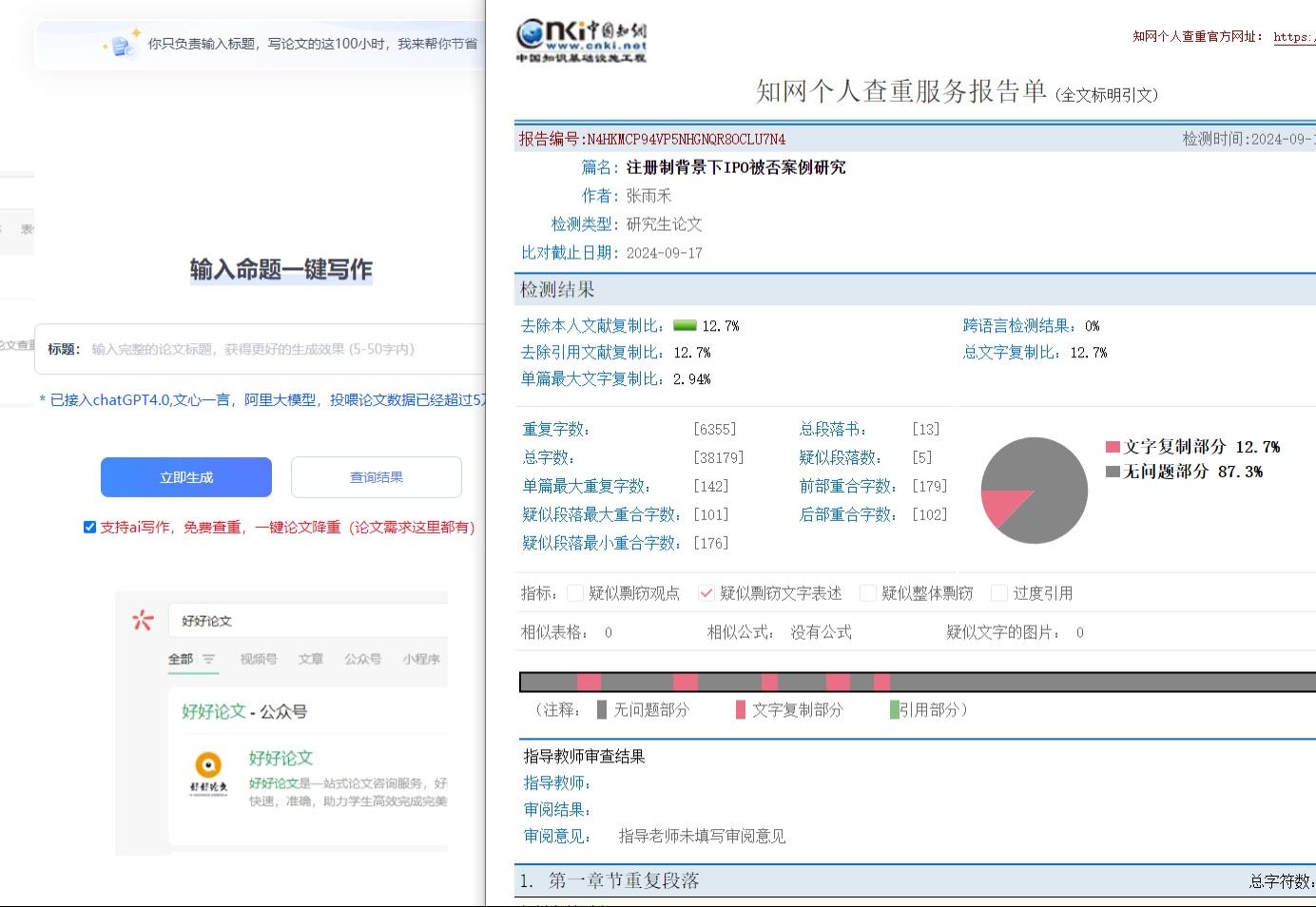This screenshot has height=907, width=1316.
Task: Open the filter icon next to 全部 tab
Action: click(209, 659)
